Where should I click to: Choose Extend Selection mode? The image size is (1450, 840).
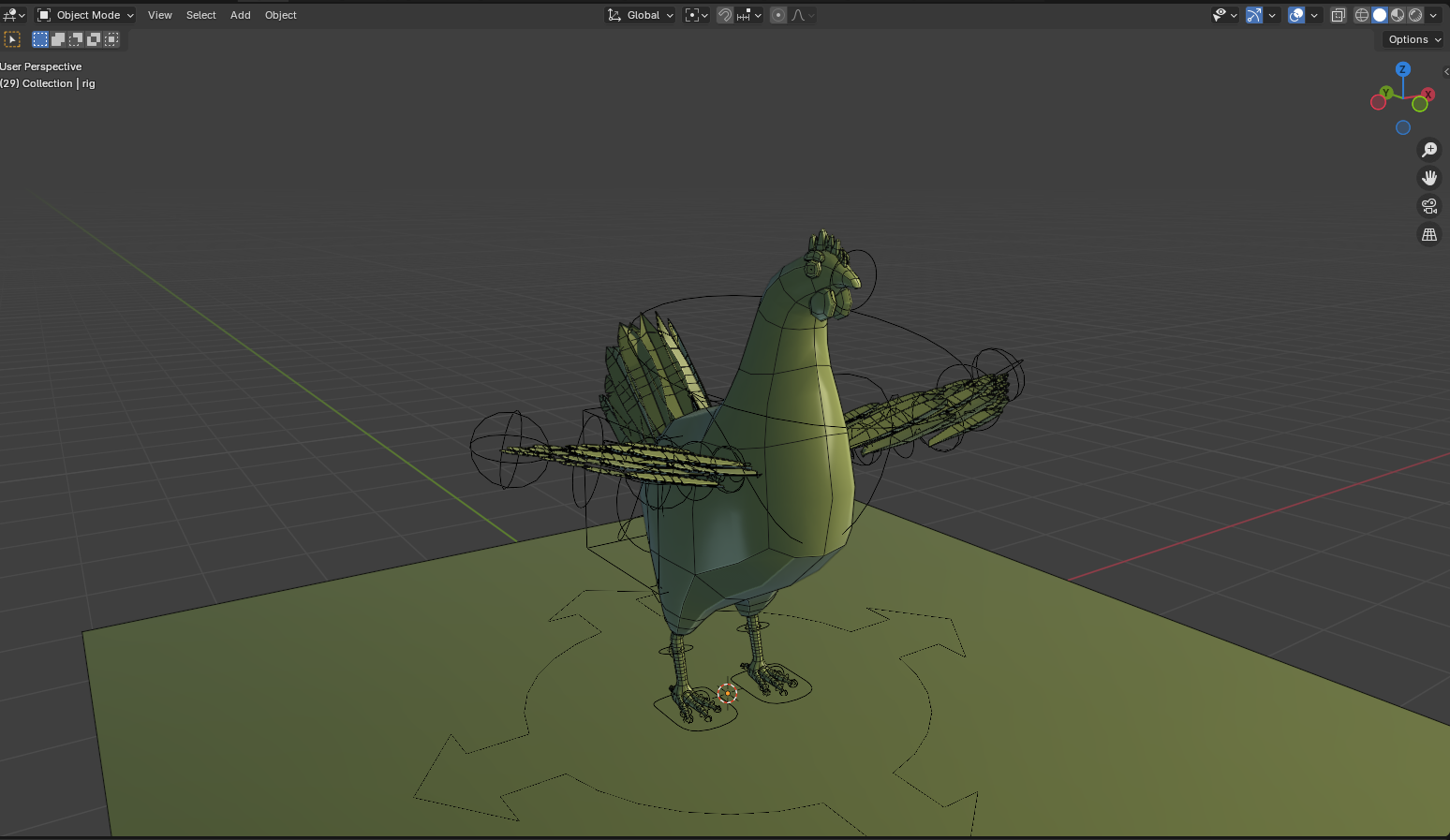point(58,39)
